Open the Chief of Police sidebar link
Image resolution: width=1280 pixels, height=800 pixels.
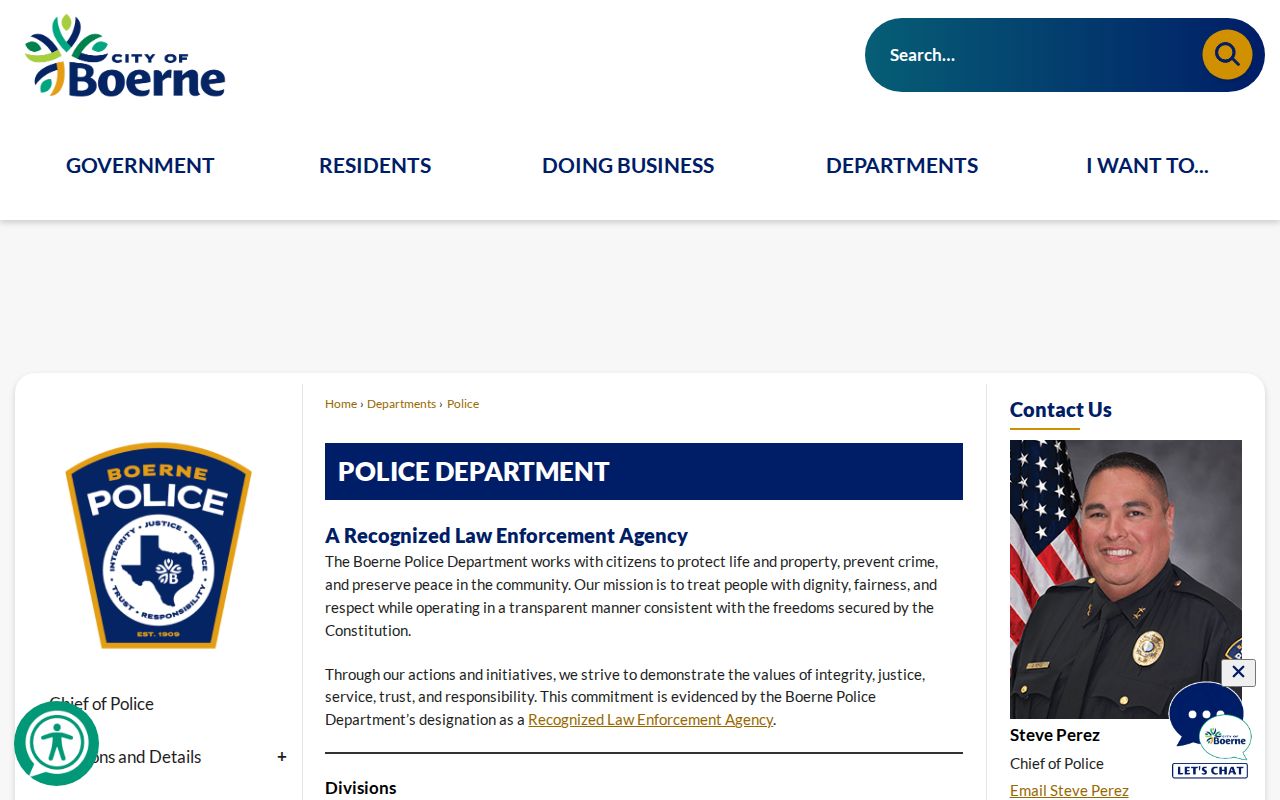pyautogui.click(x=102, y=704)
